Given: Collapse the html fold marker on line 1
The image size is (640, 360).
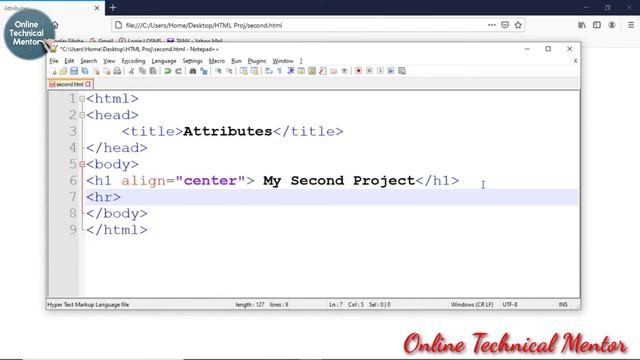Looking at the screenshot, I should point(82,99).
